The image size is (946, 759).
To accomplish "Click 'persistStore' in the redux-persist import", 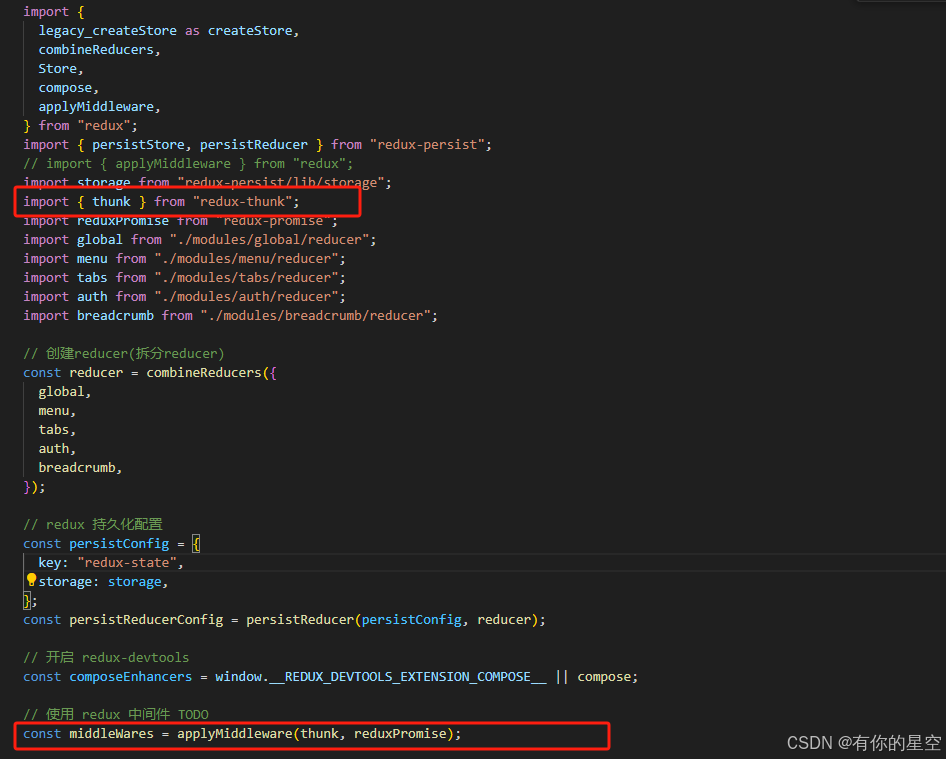I will pos(138,145).
